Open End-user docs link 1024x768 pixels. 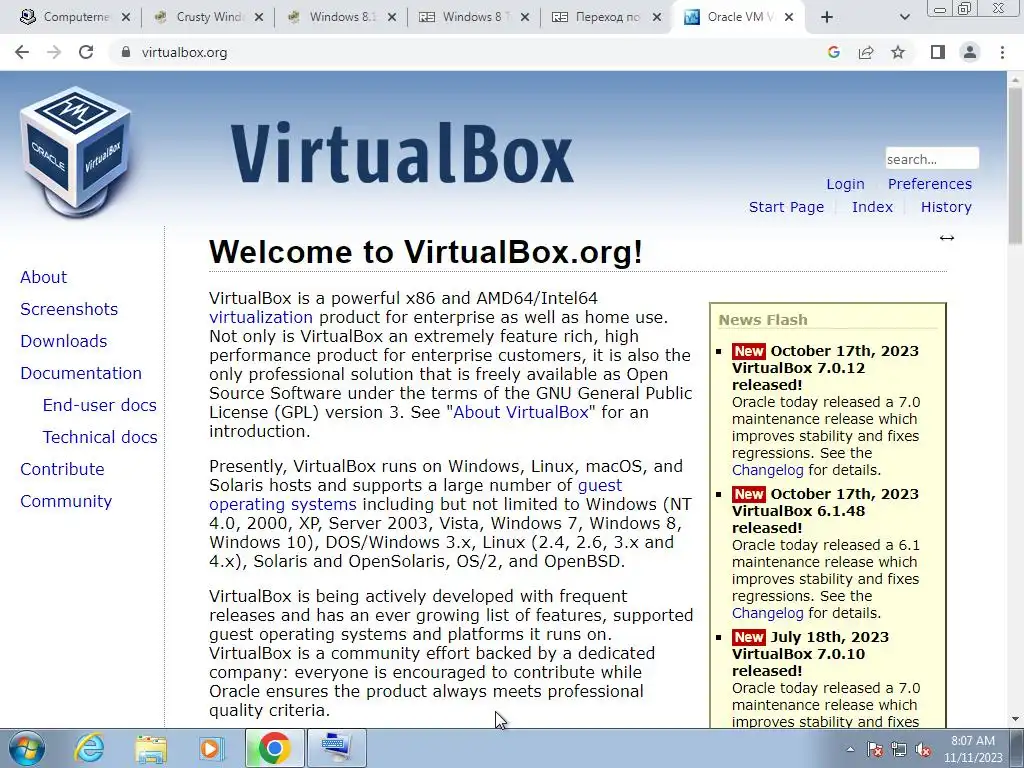(x=99, y=405)
